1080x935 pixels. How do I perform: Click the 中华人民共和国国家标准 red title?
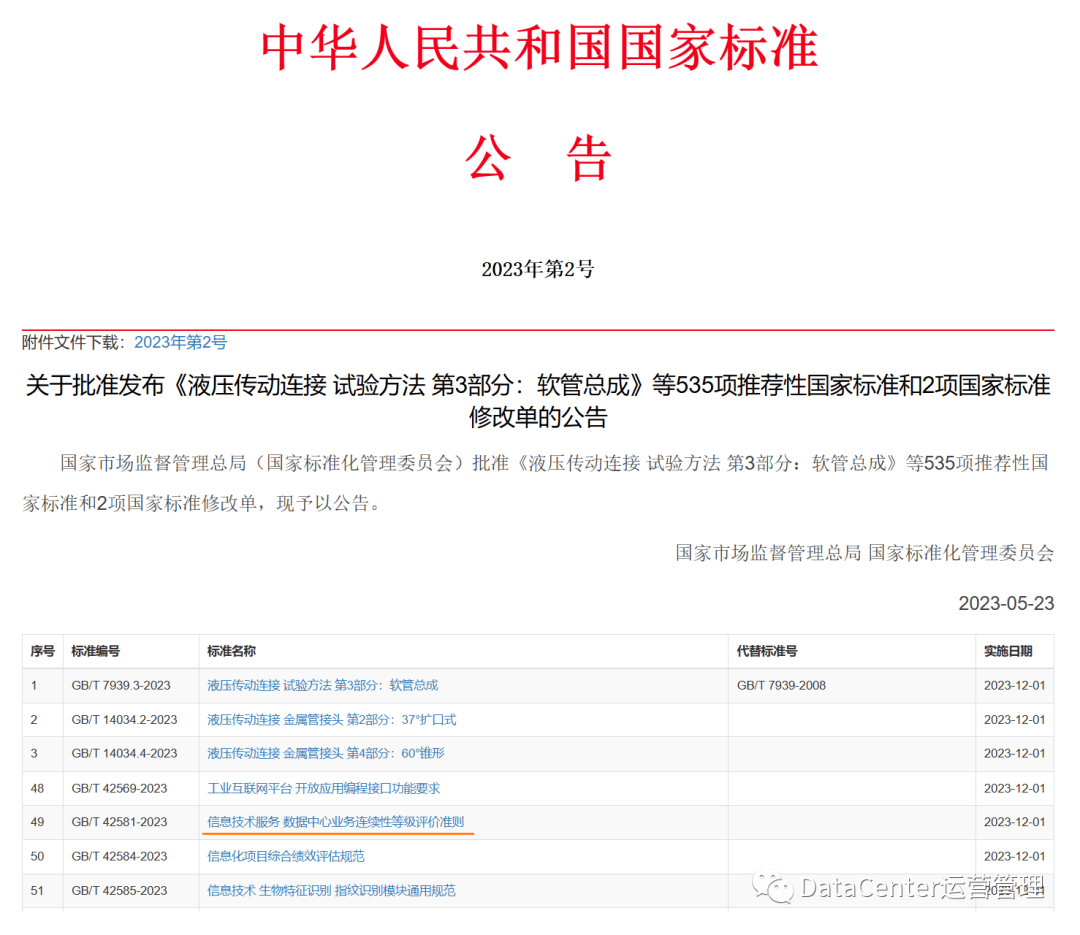pyautogui.click(x=539, y=48)
